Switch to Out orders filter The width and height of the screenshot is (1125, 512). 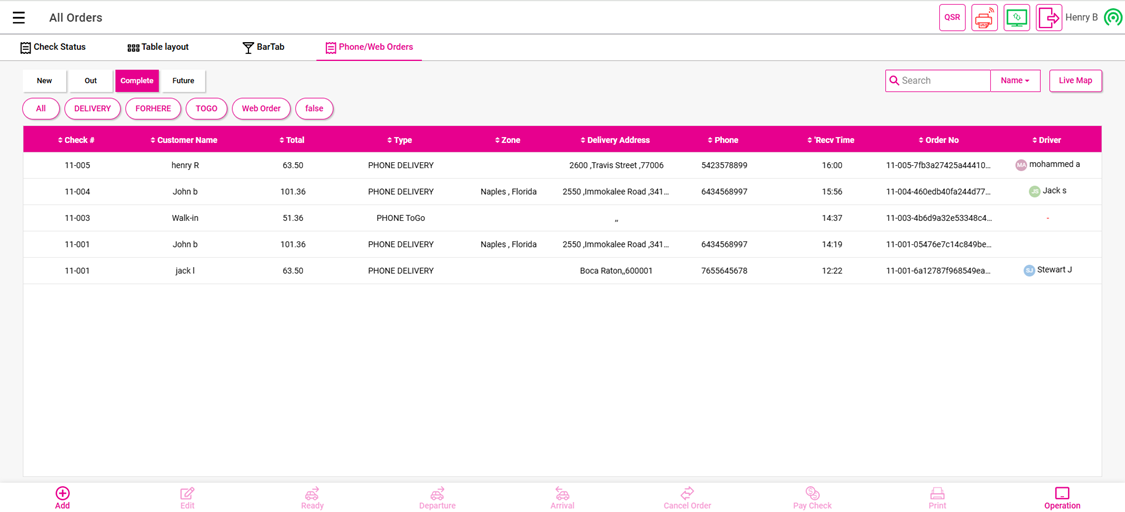pyautogui.click(x=90, y=81)
